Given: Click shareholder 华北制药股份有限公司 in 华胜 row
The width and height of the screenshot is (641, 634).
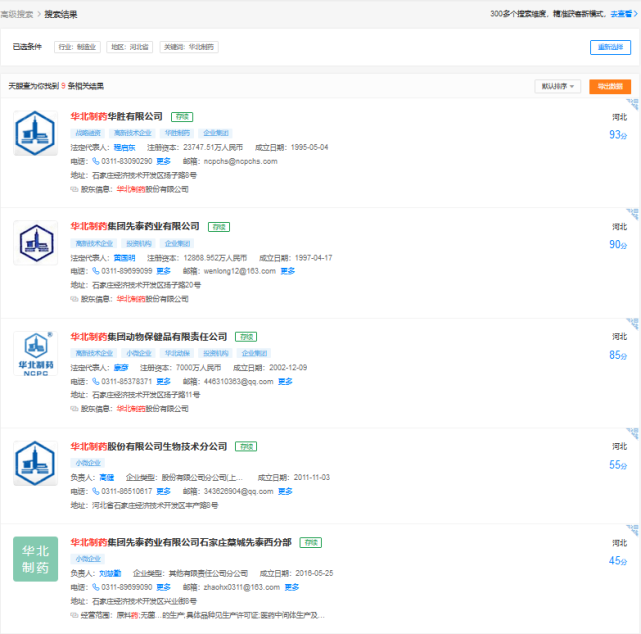Looking at the screenshot, I should point(152,189).
